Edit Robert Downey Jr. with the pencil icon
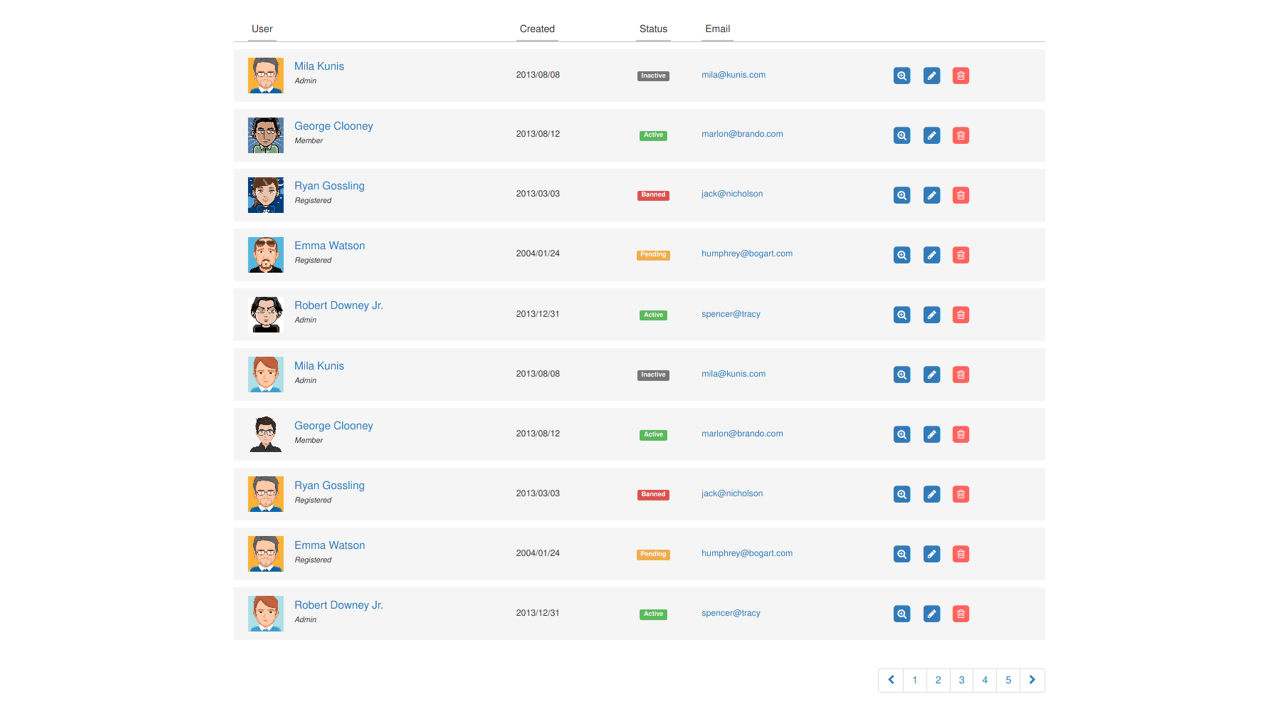The height and width of the screenshot is (720, 1280). (931, 314)
